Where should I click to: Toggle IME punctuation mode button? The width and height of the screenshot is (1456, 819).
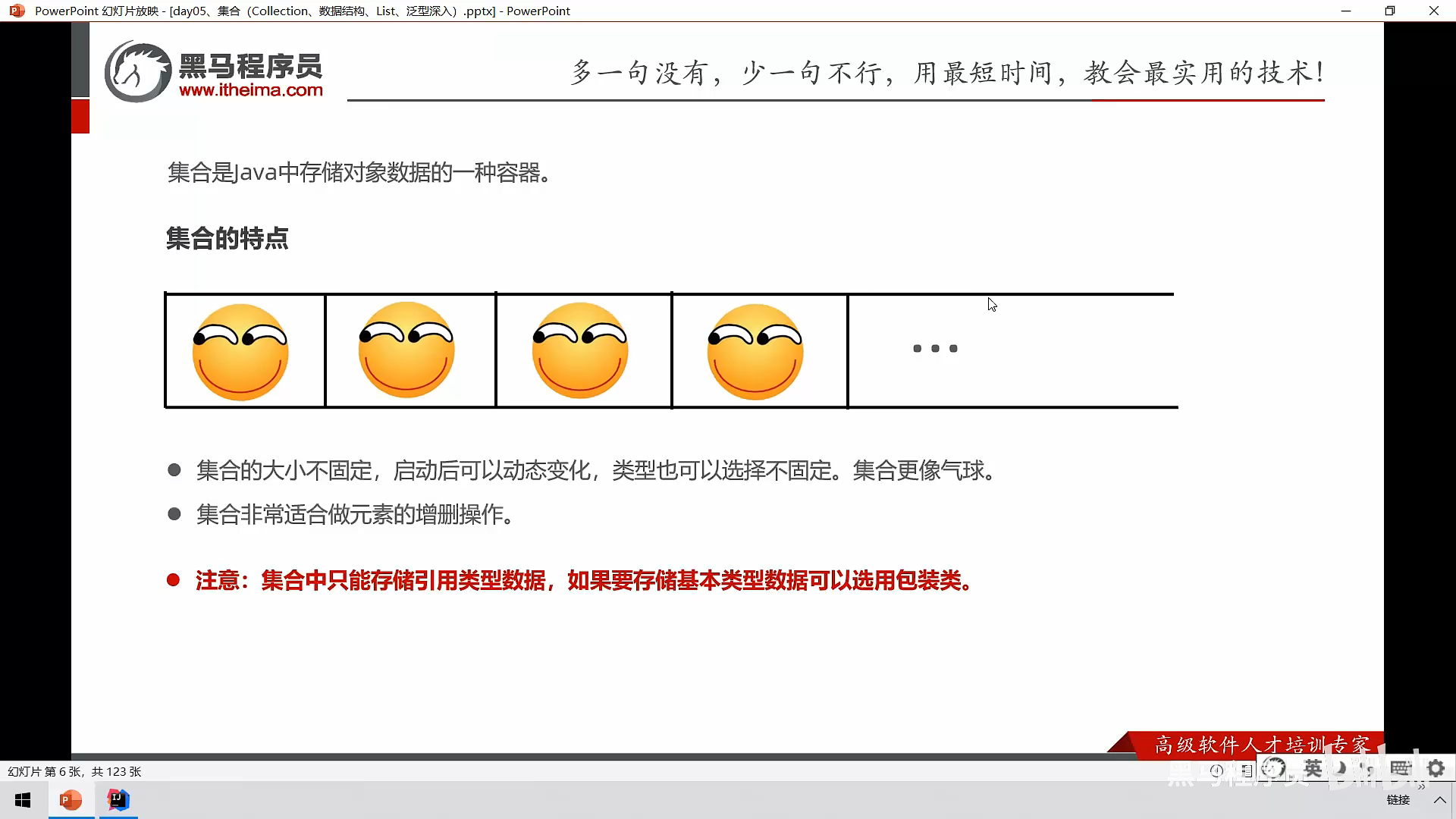point(1367,770)
